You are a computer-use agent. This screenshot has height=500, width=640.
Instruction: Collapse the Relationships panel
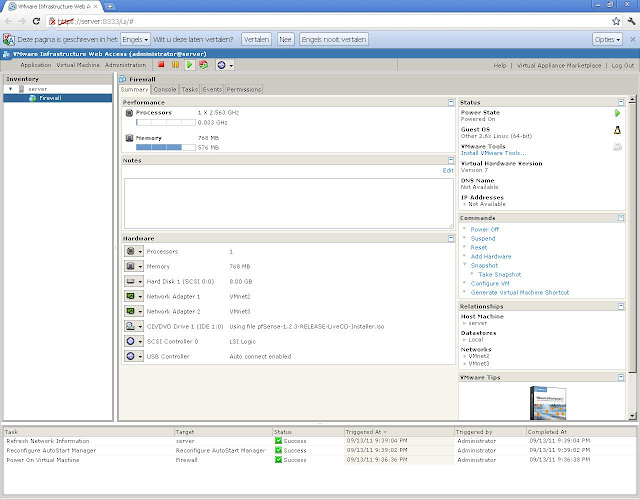pyautogui.click(x=621, y=306)
